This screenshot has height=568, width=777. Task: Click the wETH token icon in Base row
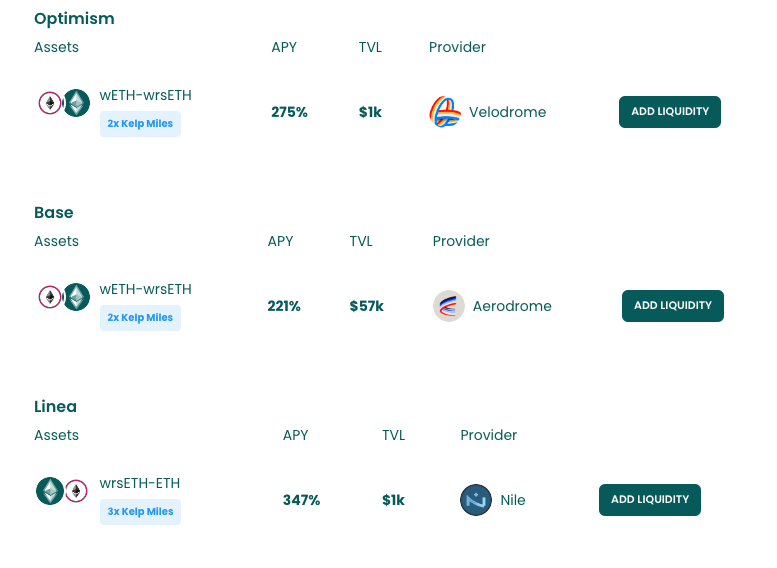coord(50,297)
